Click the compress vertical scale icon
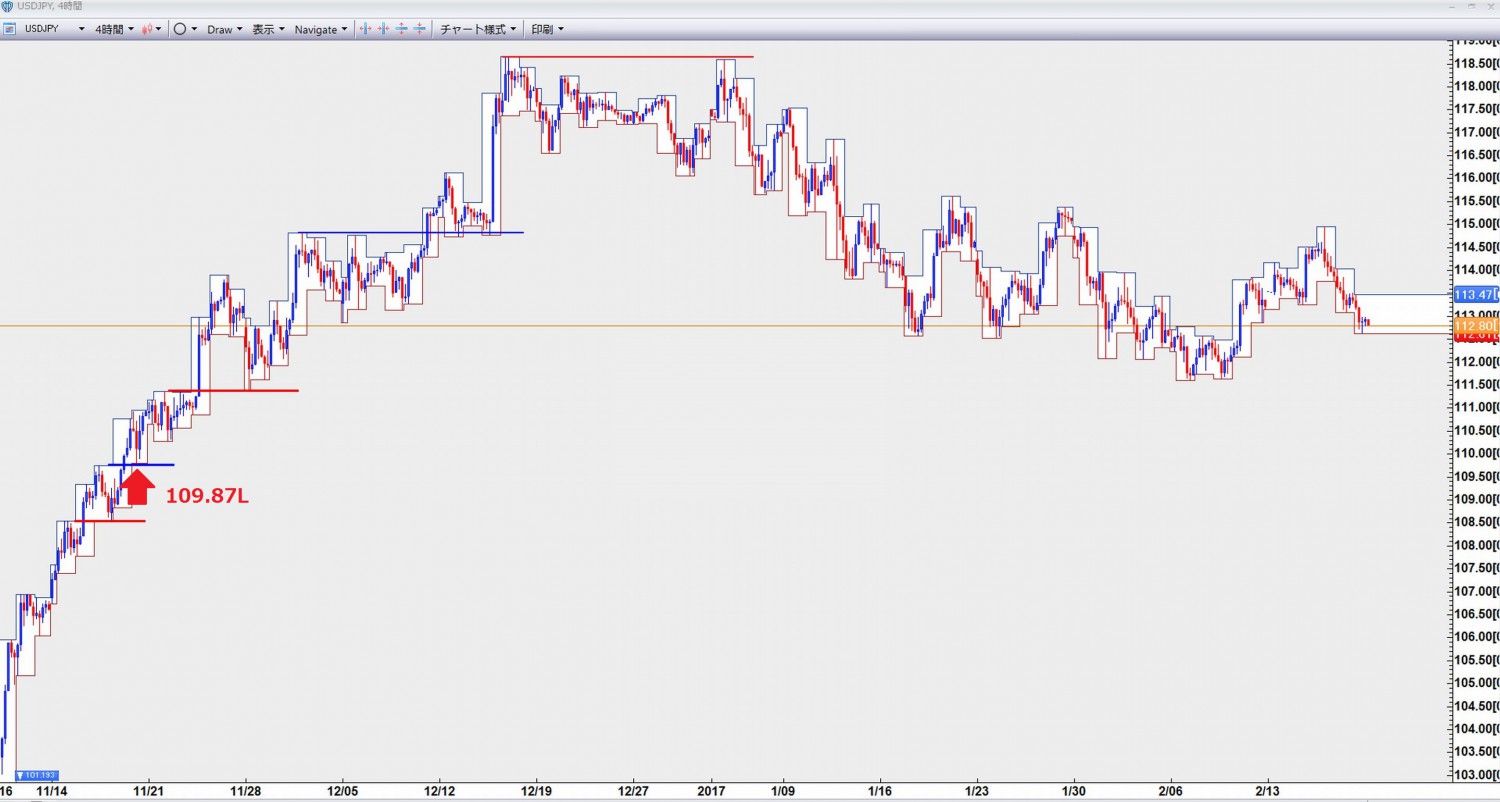 [419, 29]
